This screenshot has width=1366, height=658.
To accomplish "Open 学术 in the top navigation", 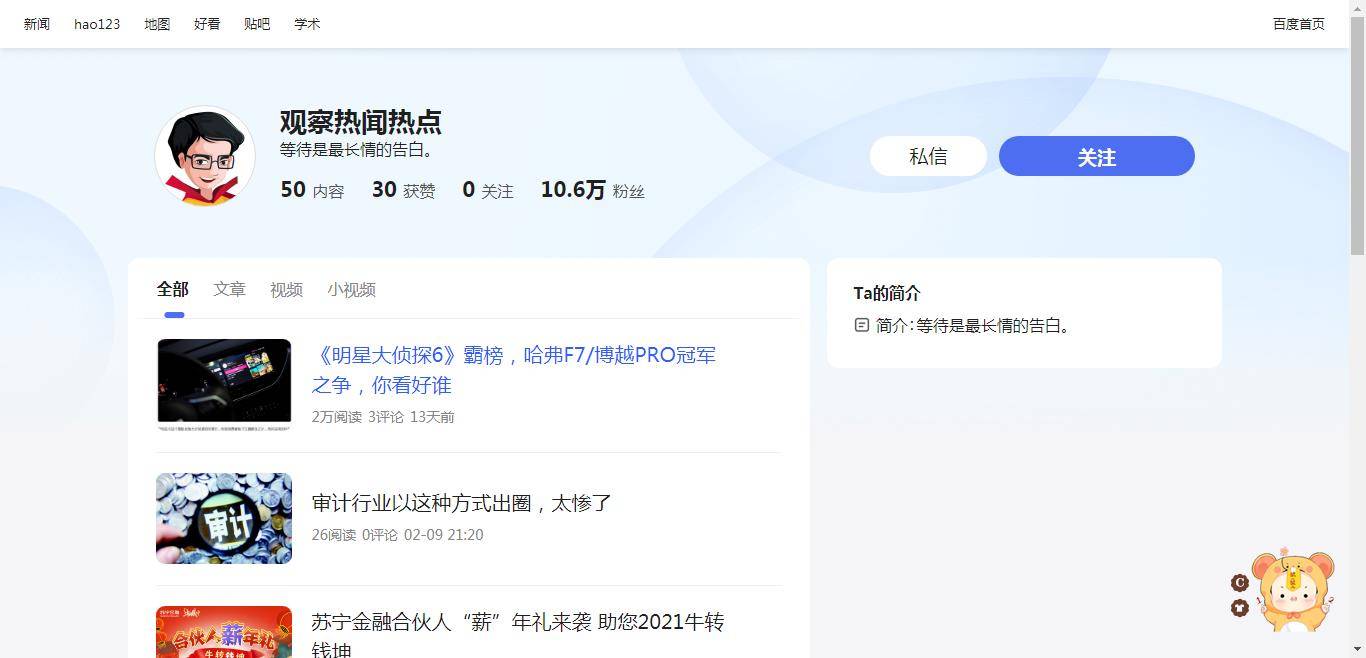I will (307, 24).
